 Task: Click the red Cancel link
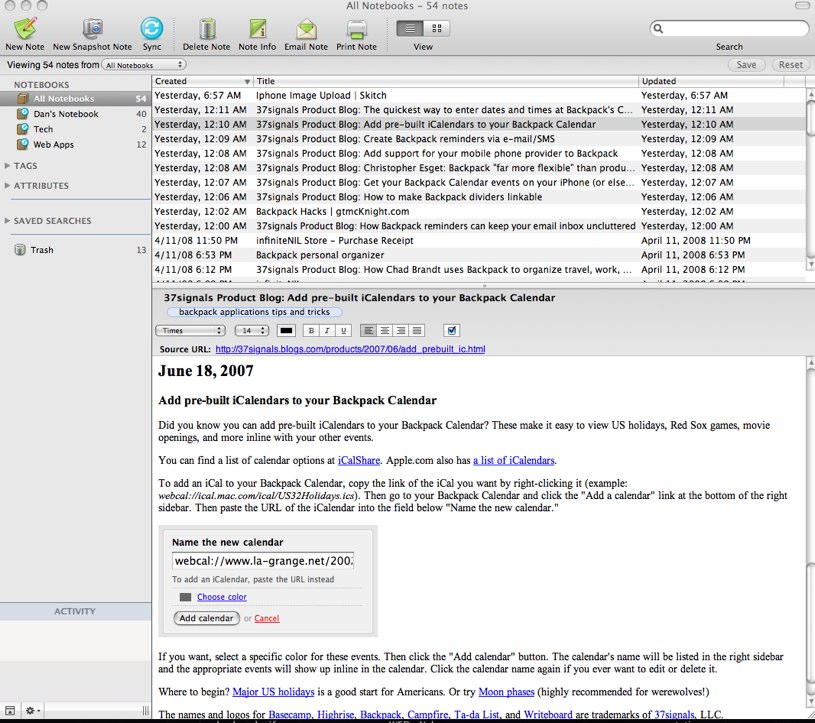[x=267, y=619]
